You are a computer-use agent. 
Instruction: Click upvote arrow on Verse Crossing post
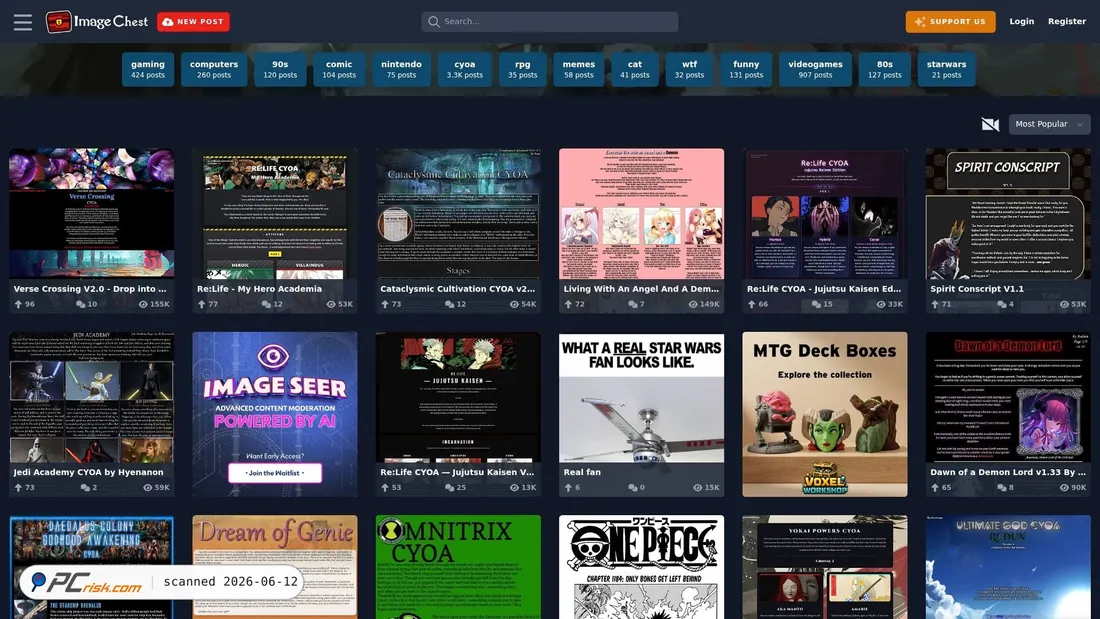coord(18,304)
